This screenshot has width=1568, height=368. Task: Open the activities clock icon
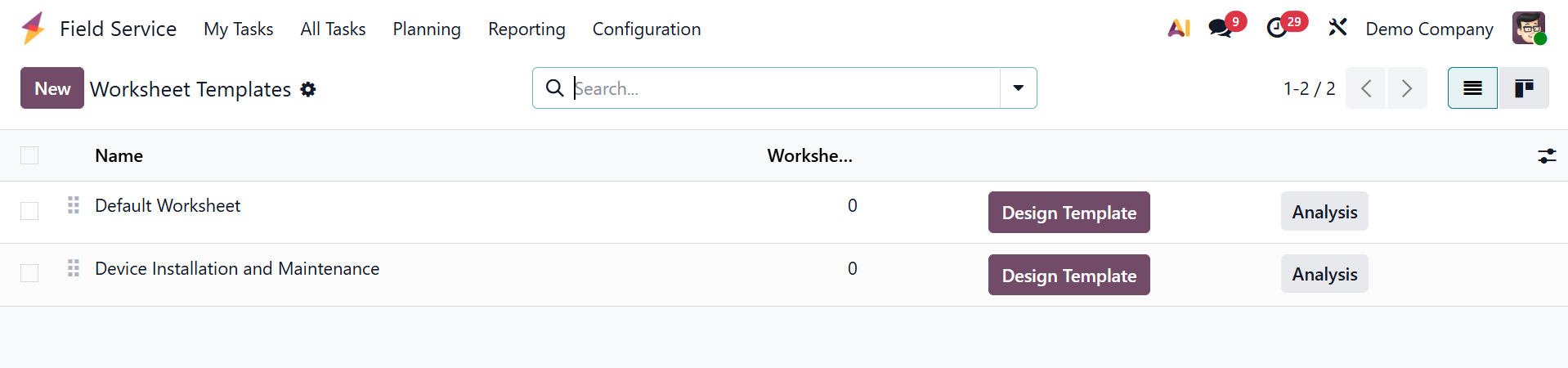click(1277, 29)
